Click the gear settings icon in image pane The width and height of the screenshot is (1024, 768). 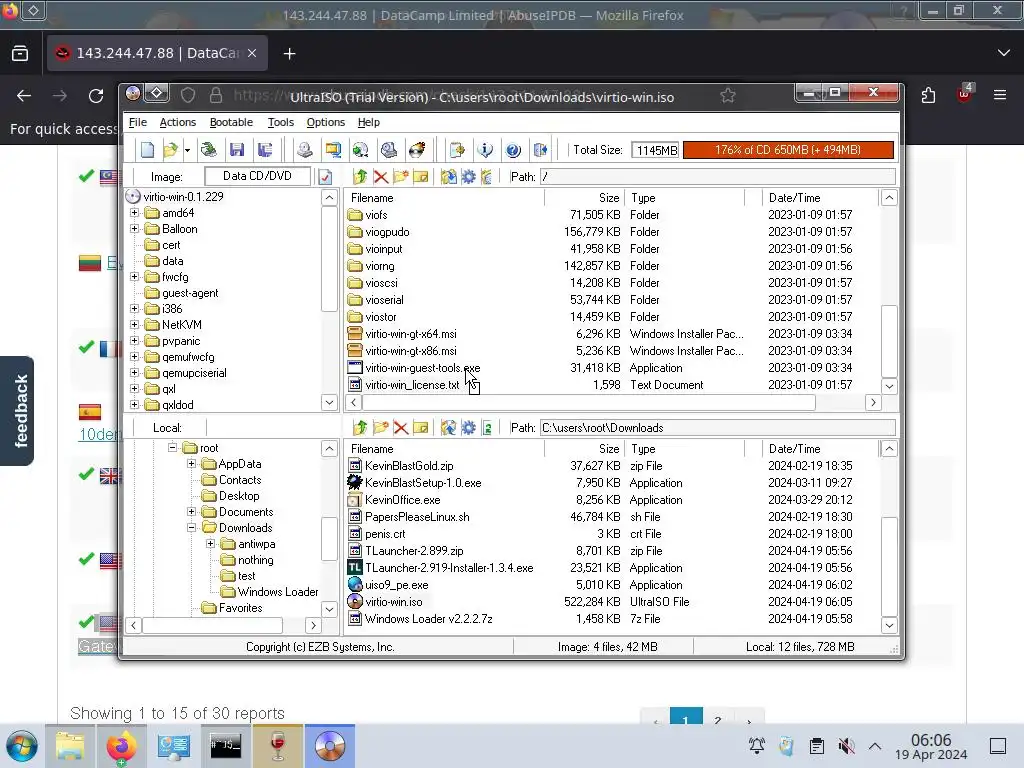(468, 176)
